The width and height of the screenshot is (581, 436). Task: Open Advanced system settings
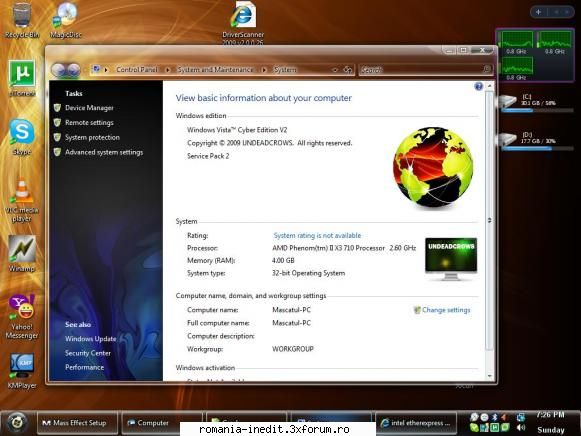tap(104, 152)
